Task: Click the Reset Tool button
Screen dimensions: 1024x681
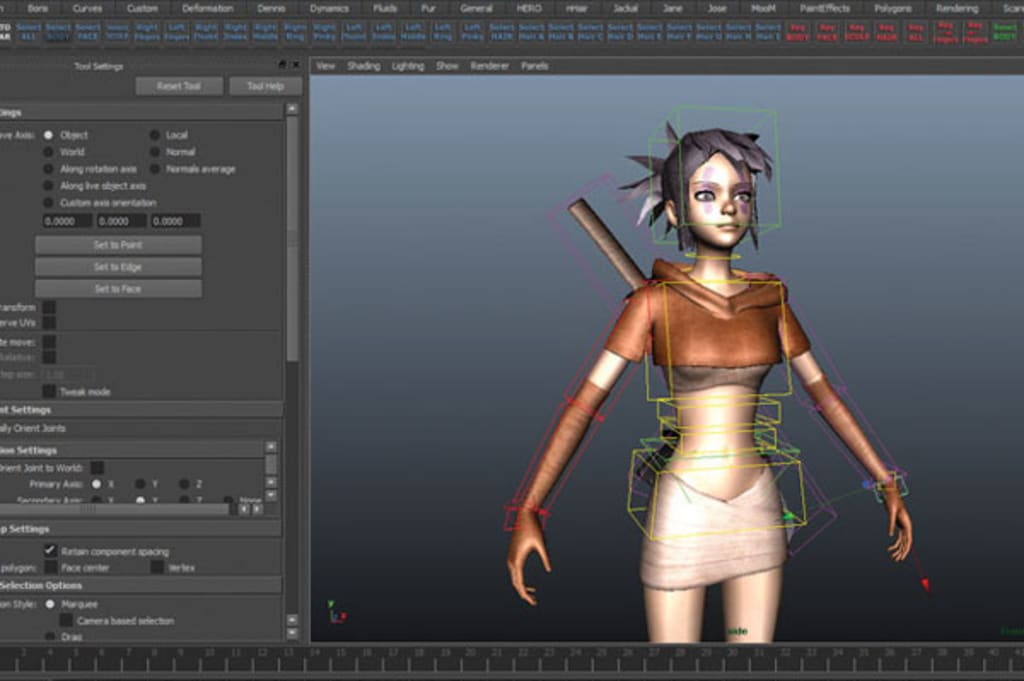Action: (179, 86)
